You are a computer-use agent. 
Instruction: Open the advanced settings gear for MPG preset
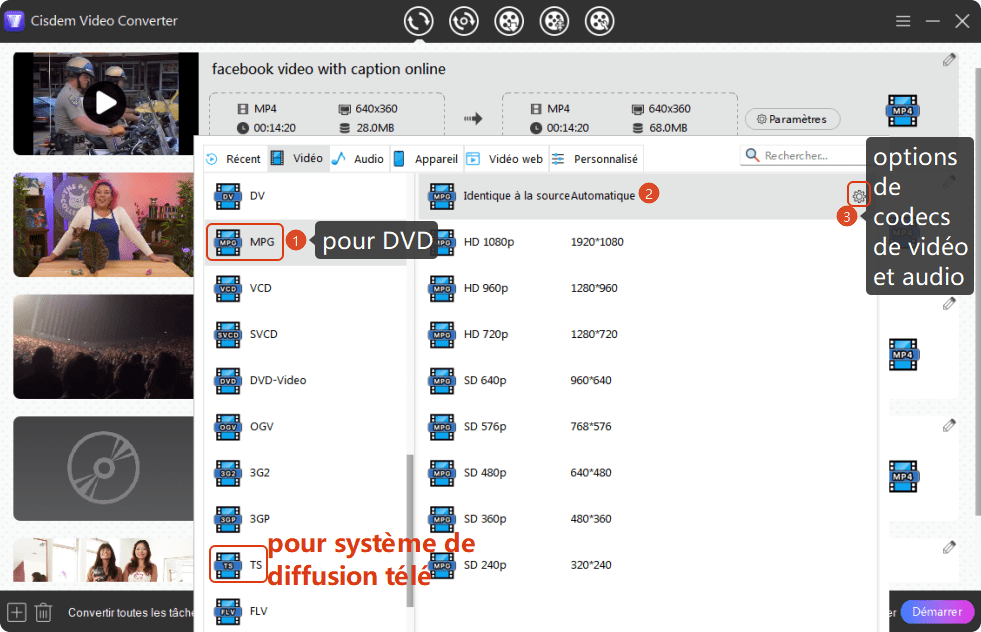(x=859, y=196)
